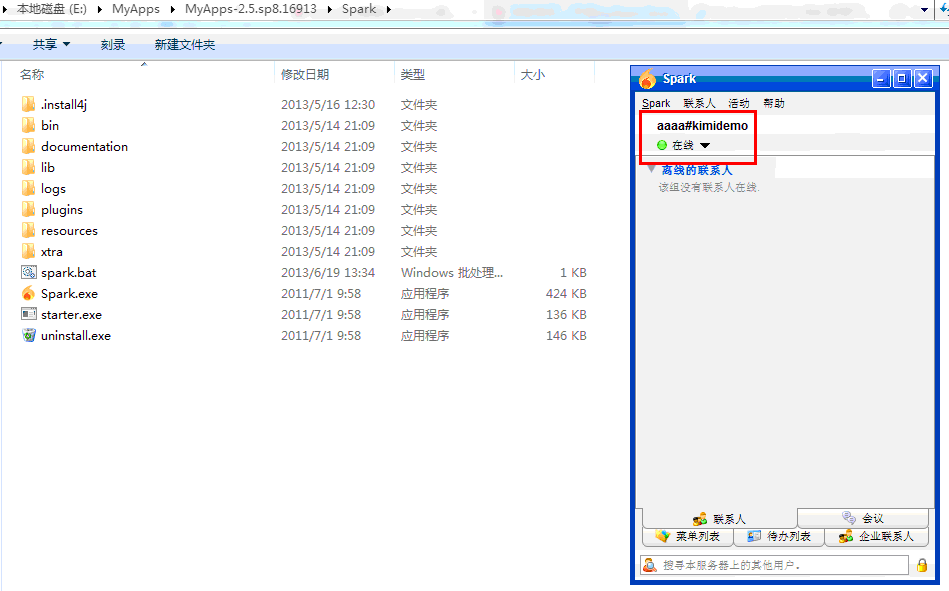The height and width of the screenshot is (591, 949).
Task: Click the 新建文件夹 button
Action: coord(185,44)
